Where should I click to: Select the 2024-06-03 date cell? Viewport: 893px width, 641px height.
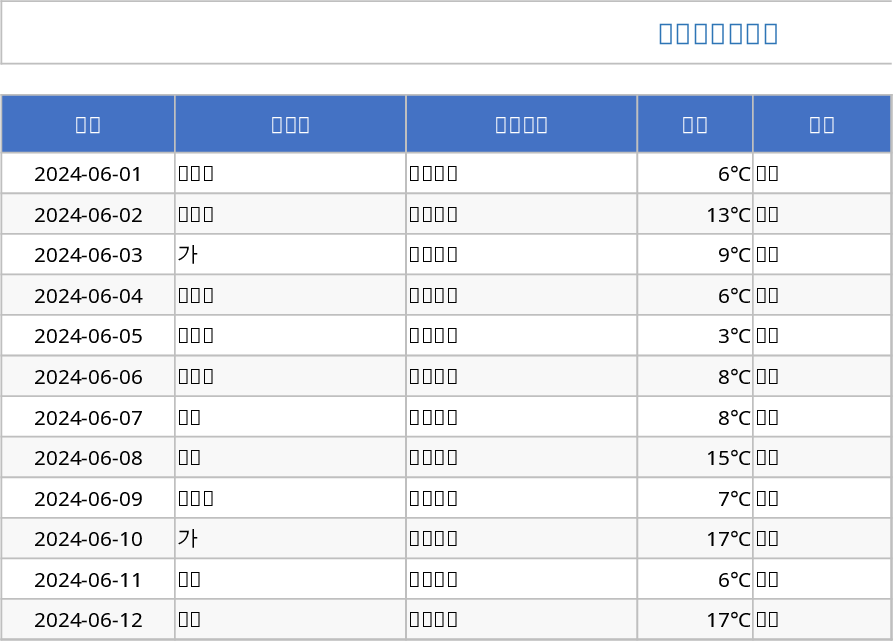pos(88,255)
